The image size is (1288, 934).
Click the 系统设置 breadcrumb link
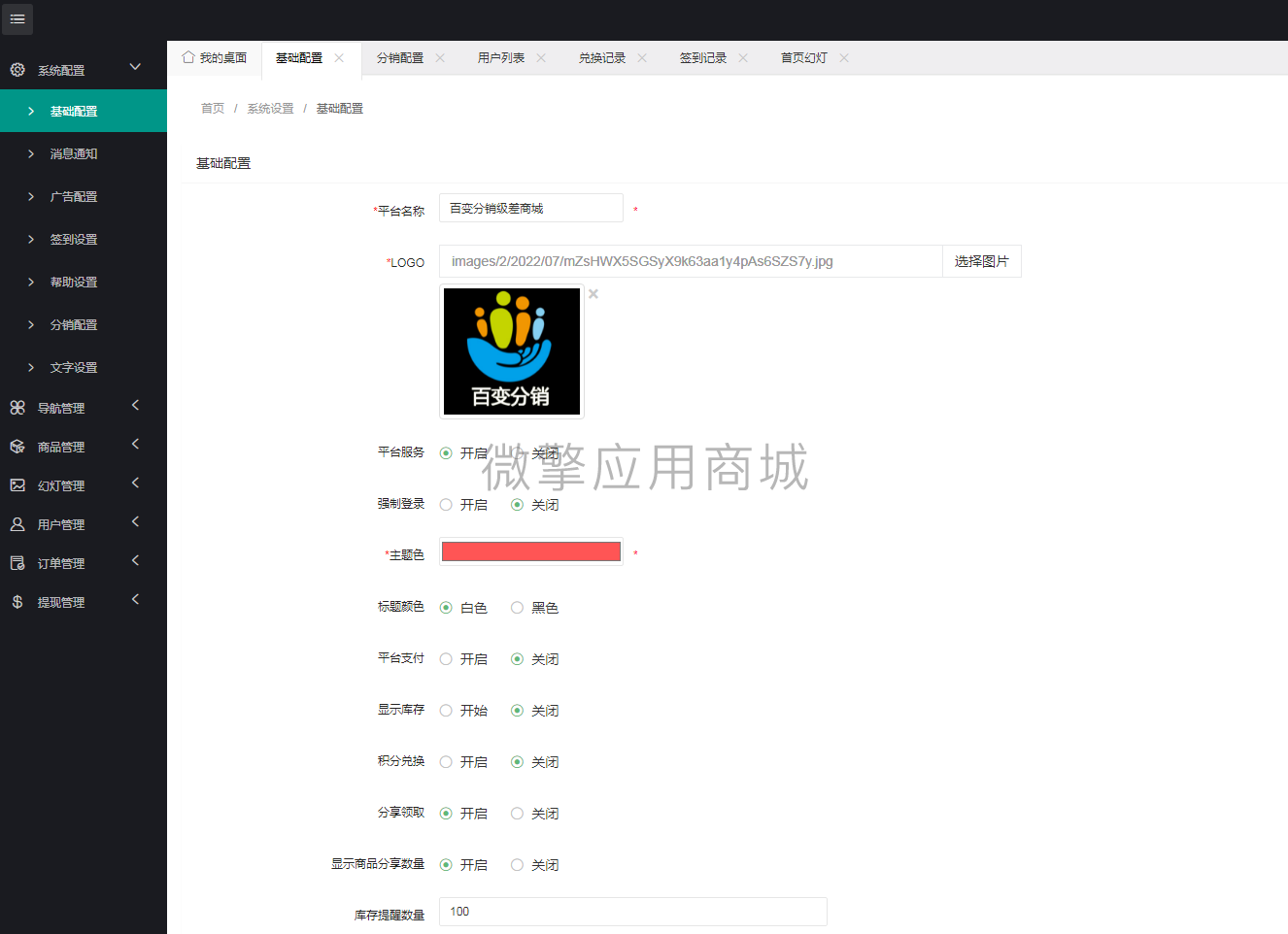[x=270, y=109]
